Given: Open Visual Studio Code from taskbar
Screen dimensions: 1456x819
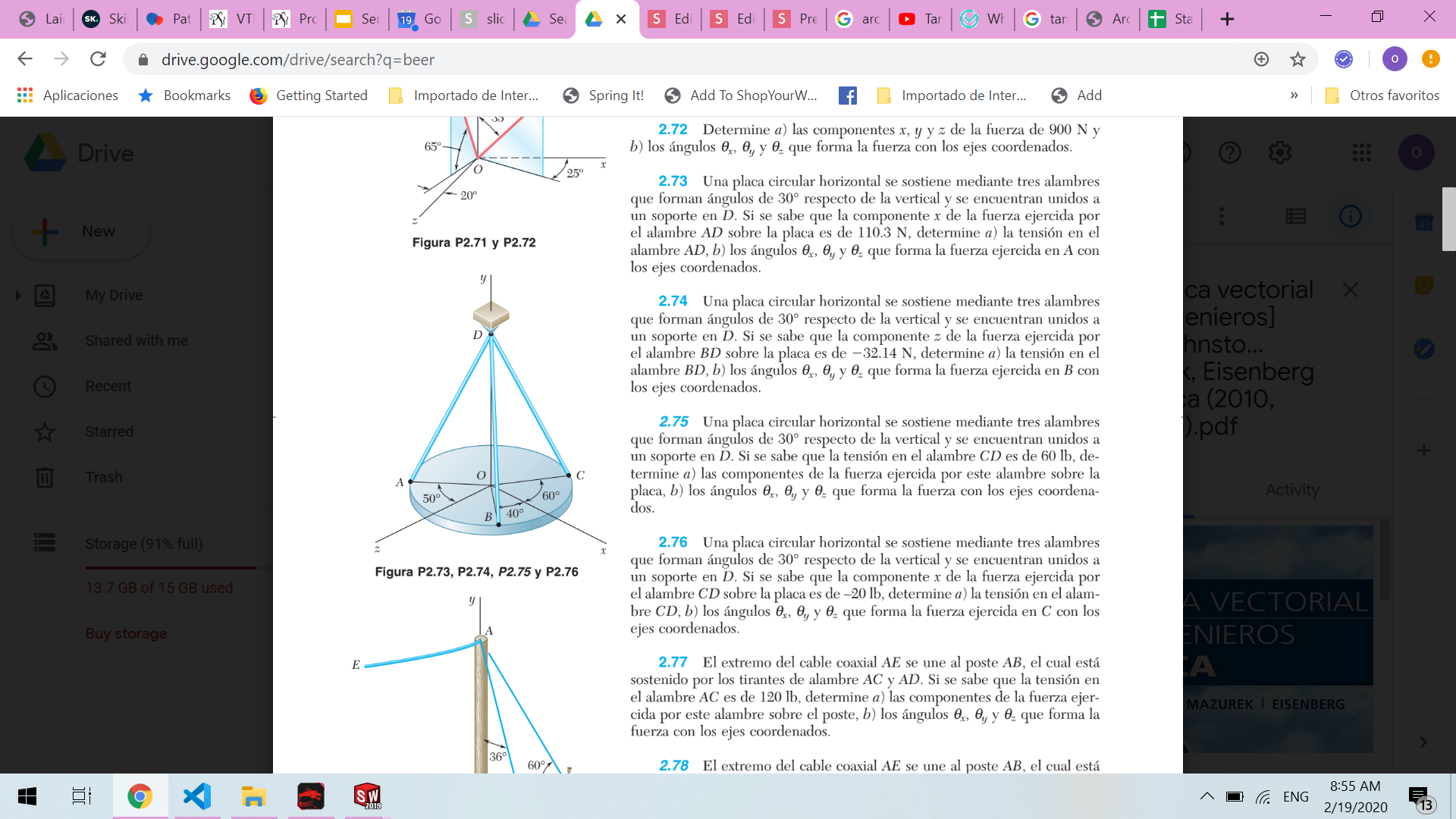Looking at the screenshot, I should point(196,796).
